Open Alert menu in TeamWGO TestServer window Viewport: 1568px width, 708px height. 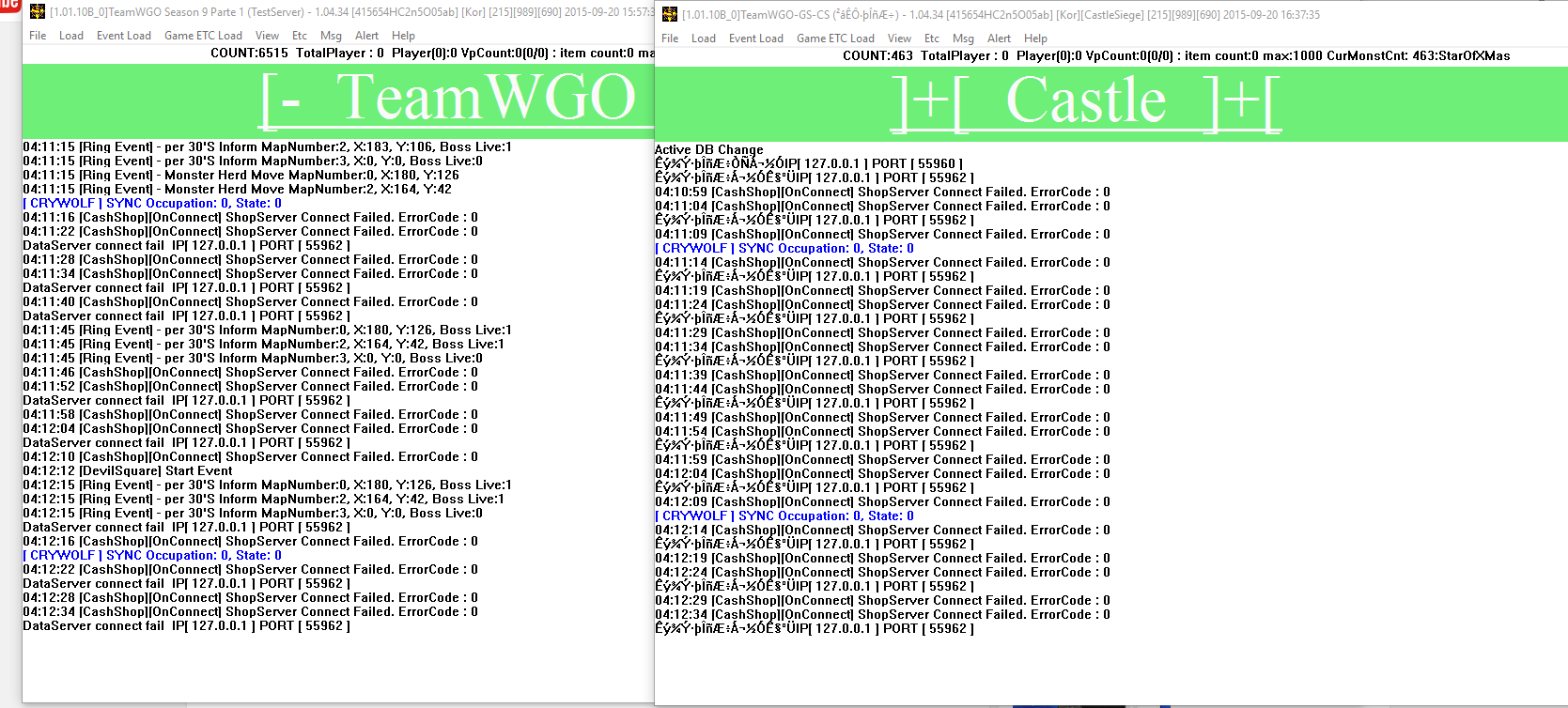tap(366, 36)
